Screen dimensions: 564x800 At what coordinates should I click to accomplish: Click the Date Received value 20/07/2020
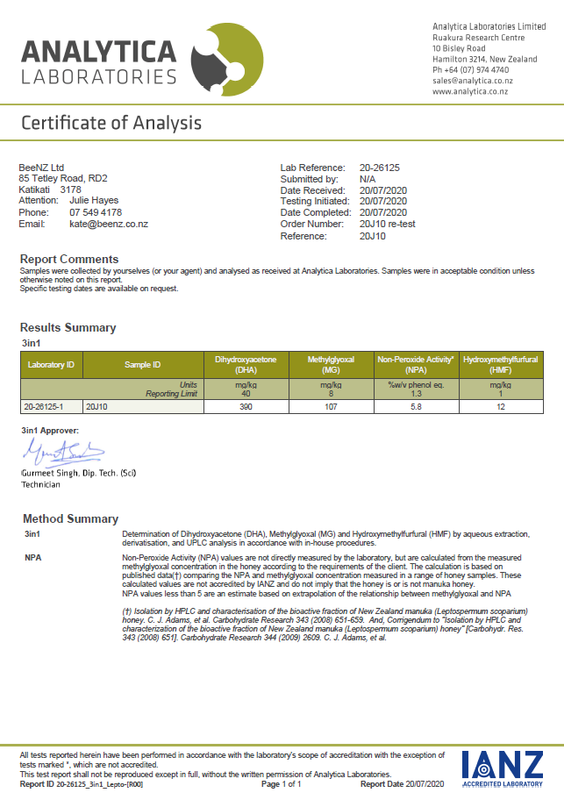pos(383,190)
